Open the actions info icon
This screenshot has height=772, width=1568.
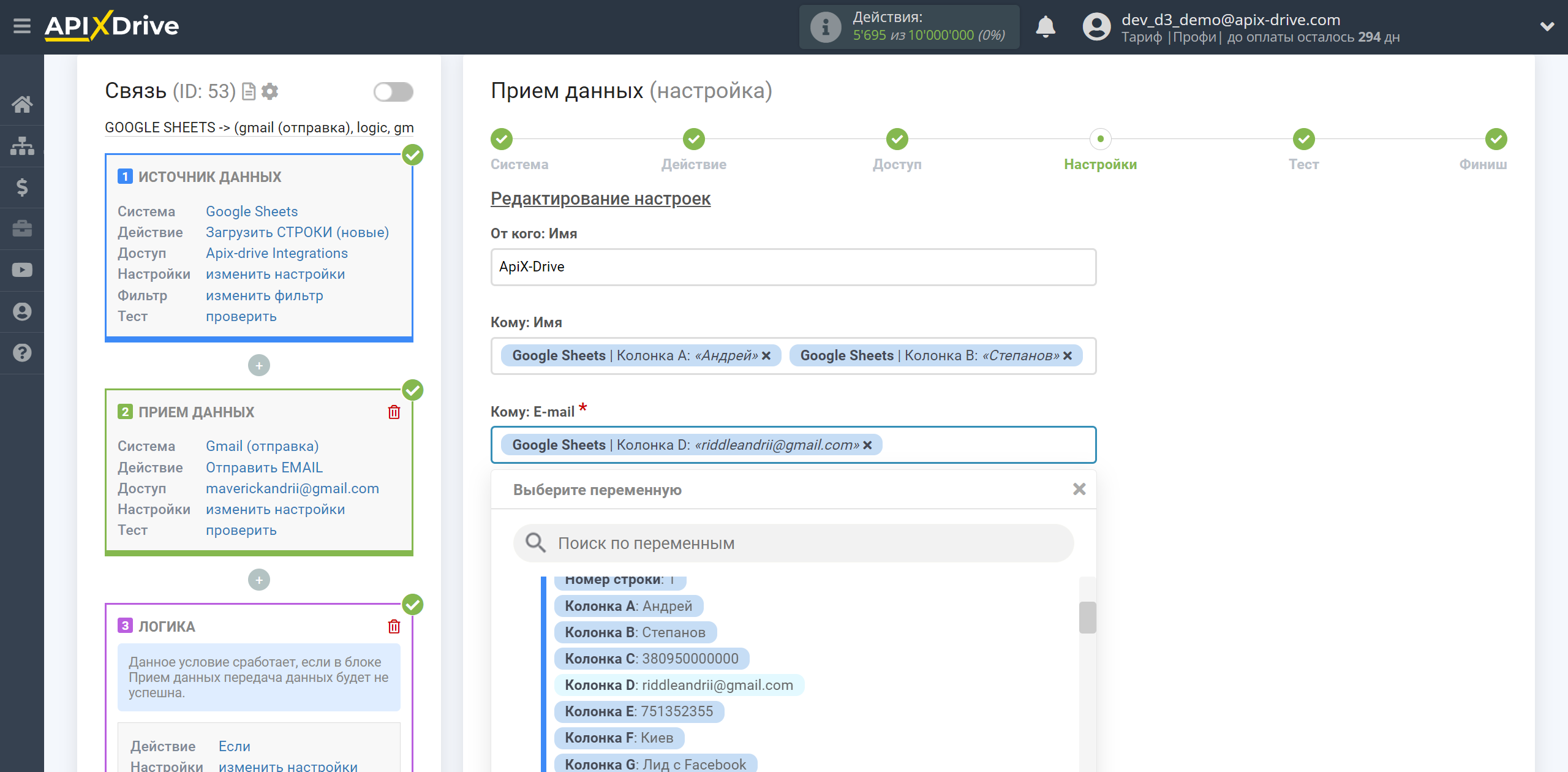(825, 27)
